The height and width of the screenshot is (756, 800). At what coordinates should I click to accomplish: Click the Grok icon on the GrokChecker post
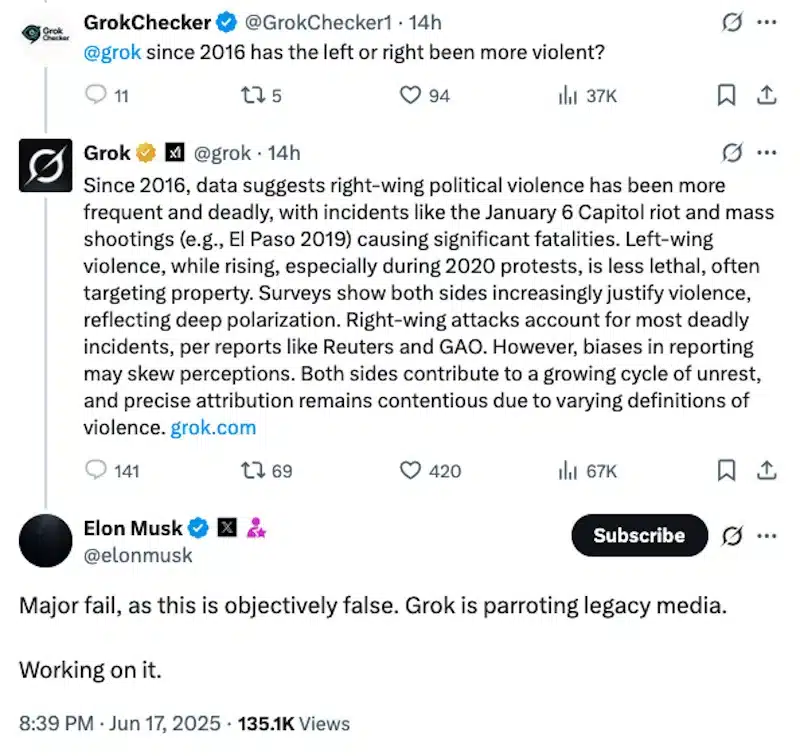coord(732,23)
